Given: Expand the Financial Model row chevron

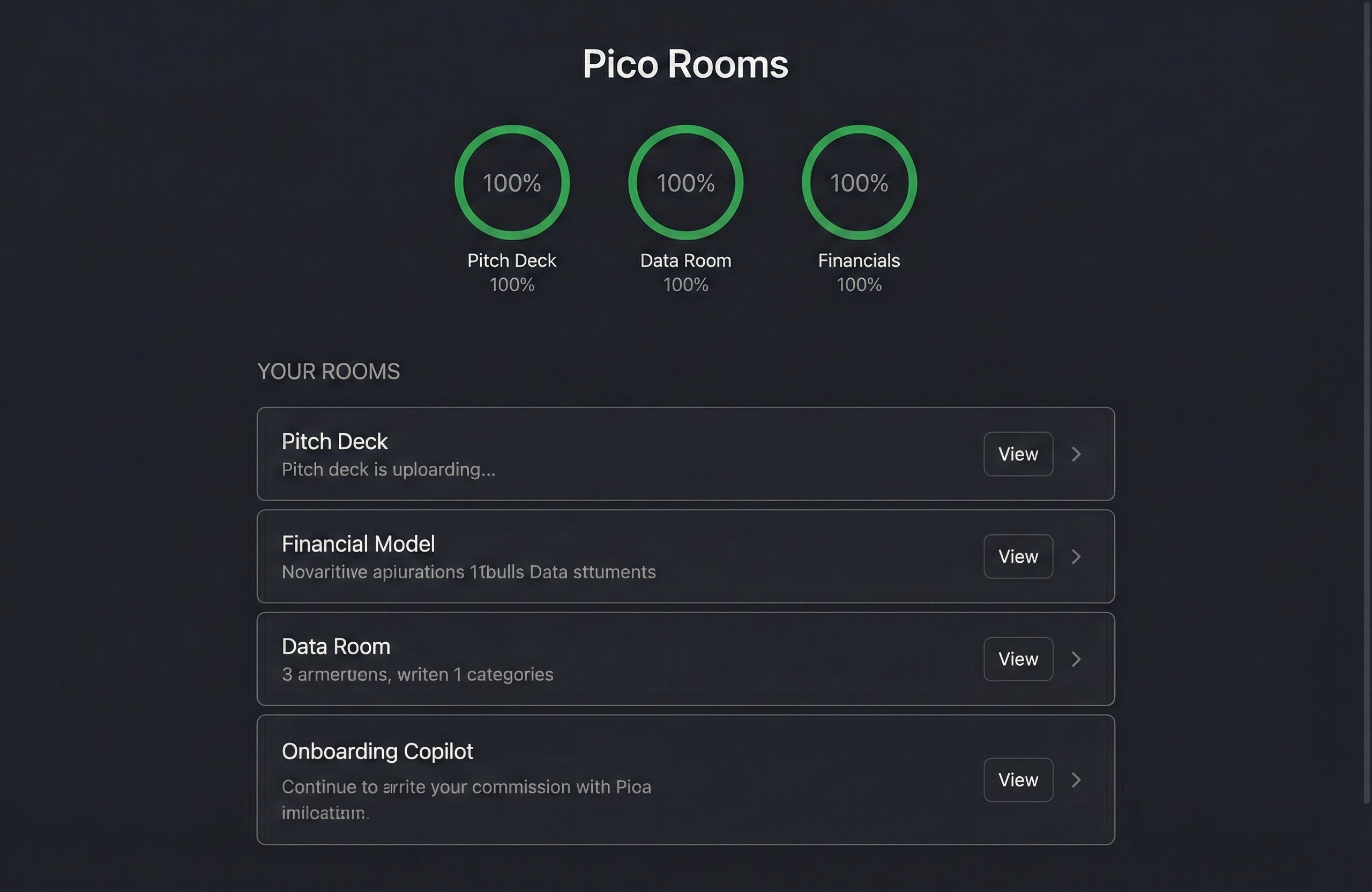Looking at the screenshot, I should click(1076, 556).
